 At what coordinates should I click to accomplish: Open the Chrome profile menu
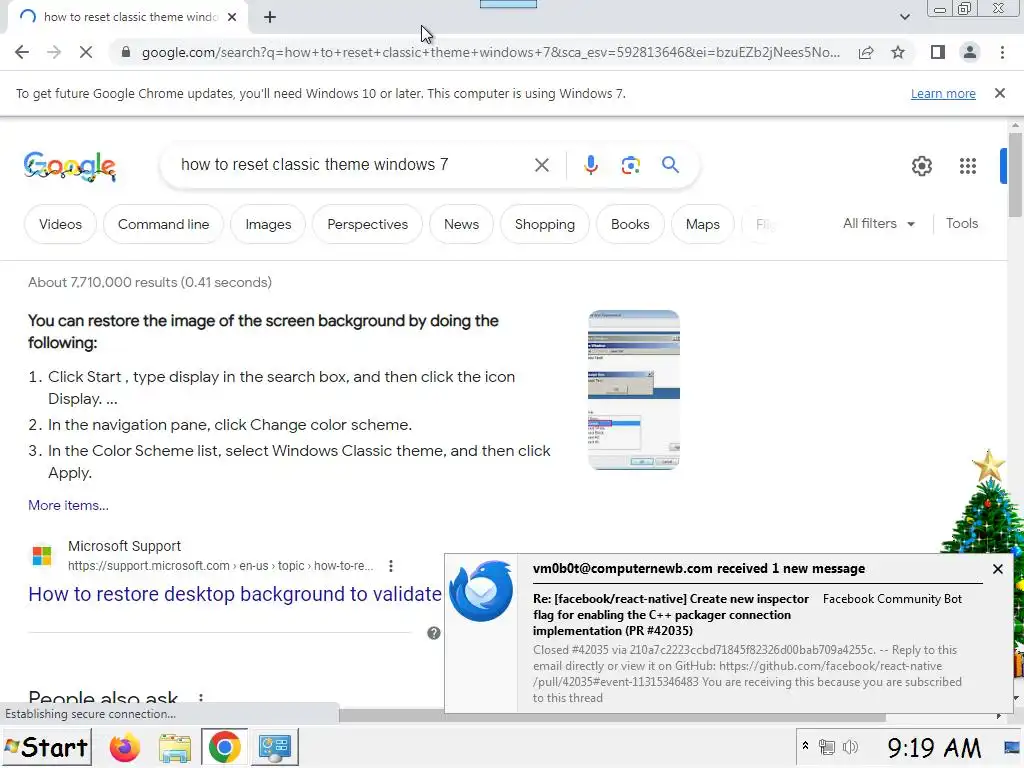click(x=970, y=52)
